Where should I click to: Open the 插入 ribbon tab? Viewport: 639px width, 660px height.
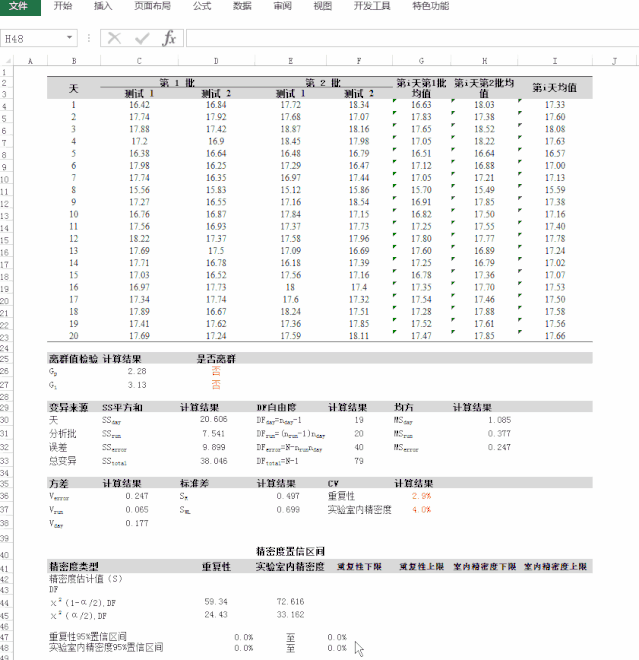coord(102,6)
